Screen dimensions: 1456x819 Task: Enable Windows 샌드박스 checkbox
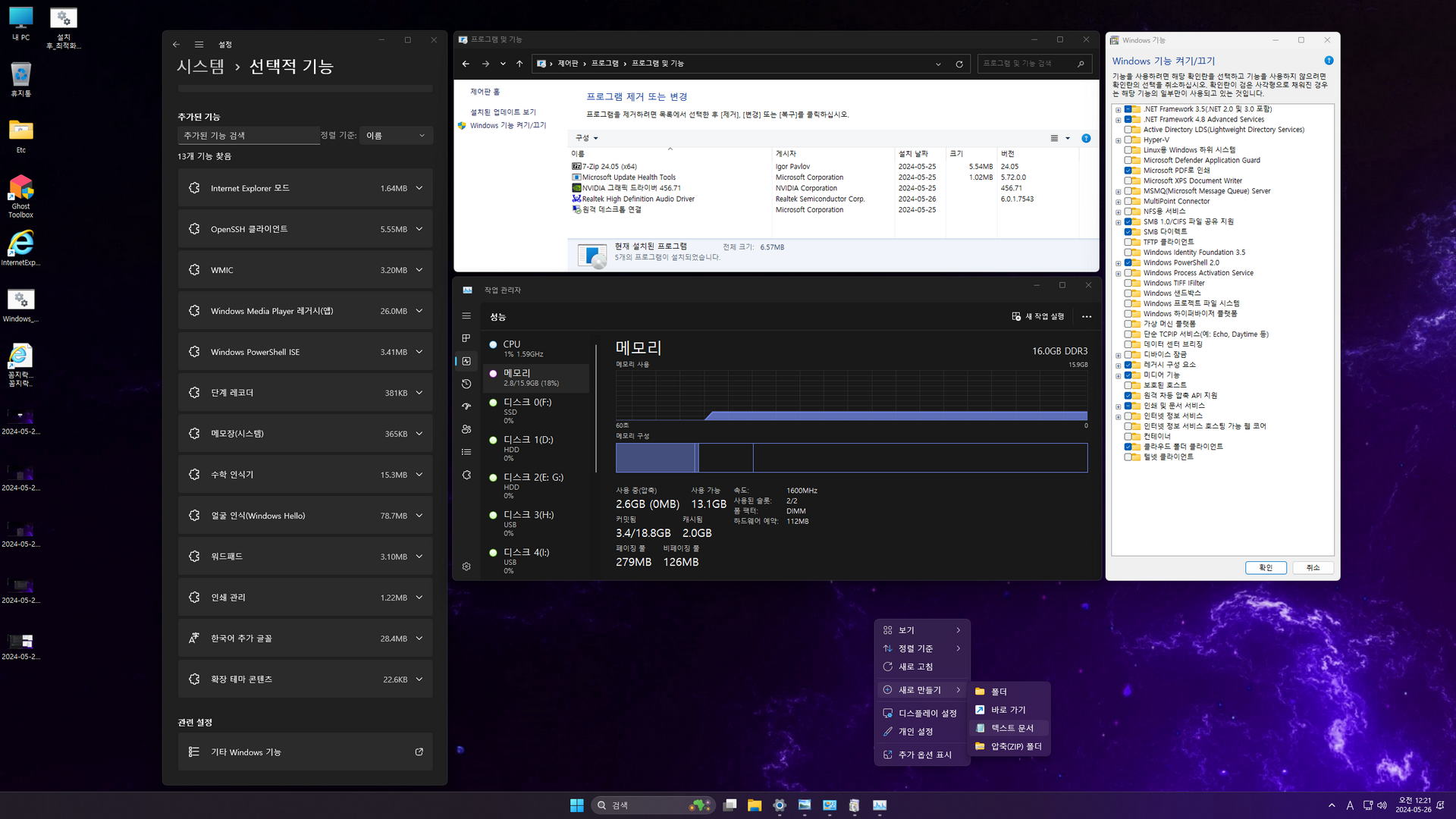click(x=1128, y=293)
